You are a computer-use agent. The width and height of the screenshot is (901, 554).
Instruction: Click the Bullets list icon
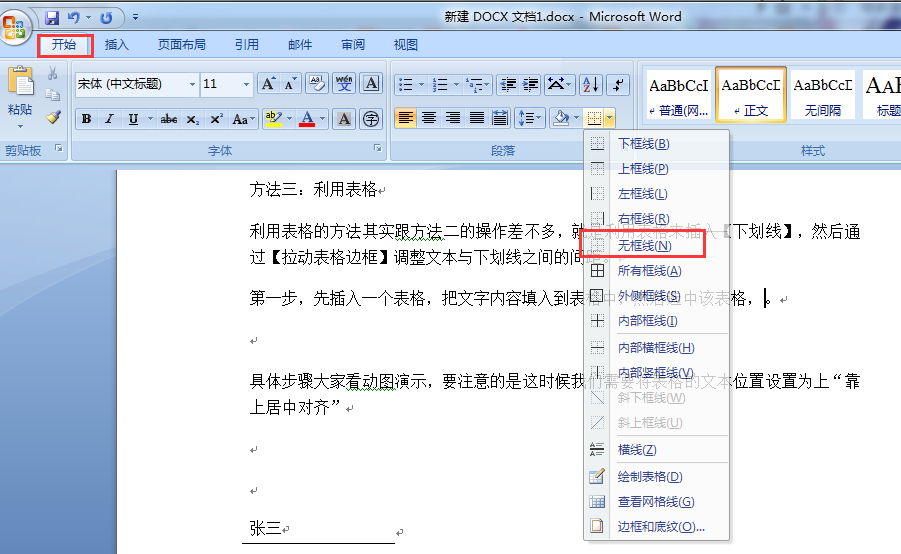pos(405,85)
